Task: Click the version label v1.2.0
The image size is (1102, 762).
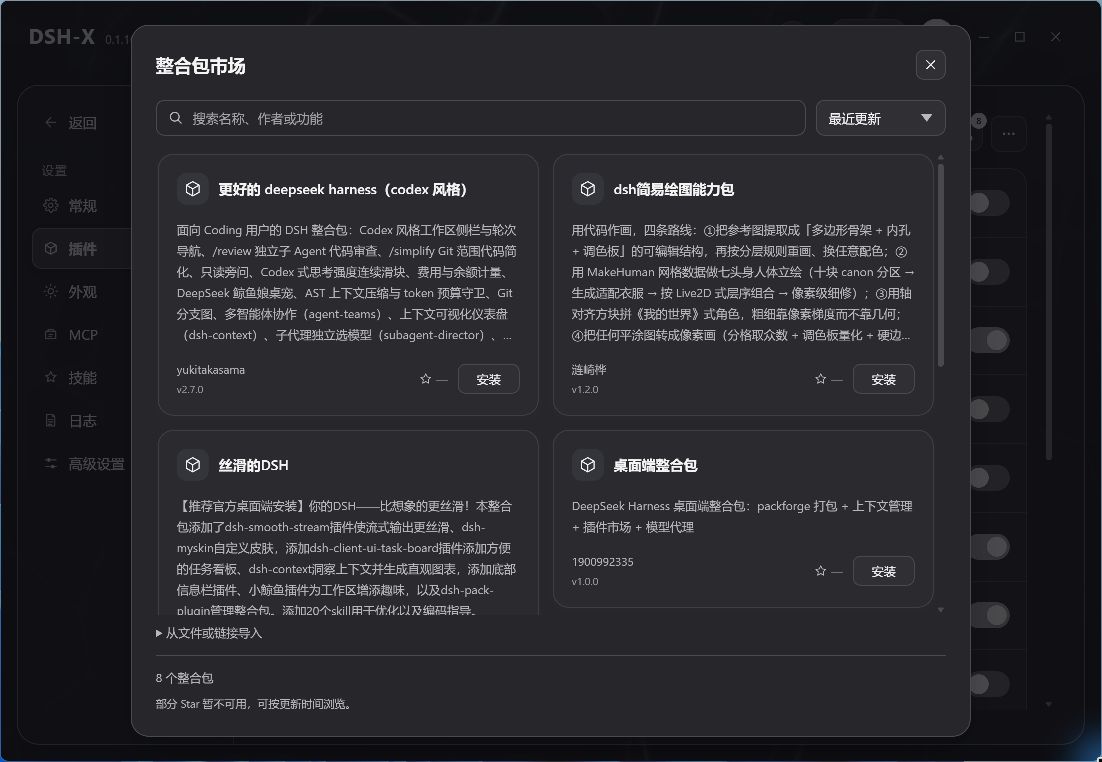Action: 585,389
